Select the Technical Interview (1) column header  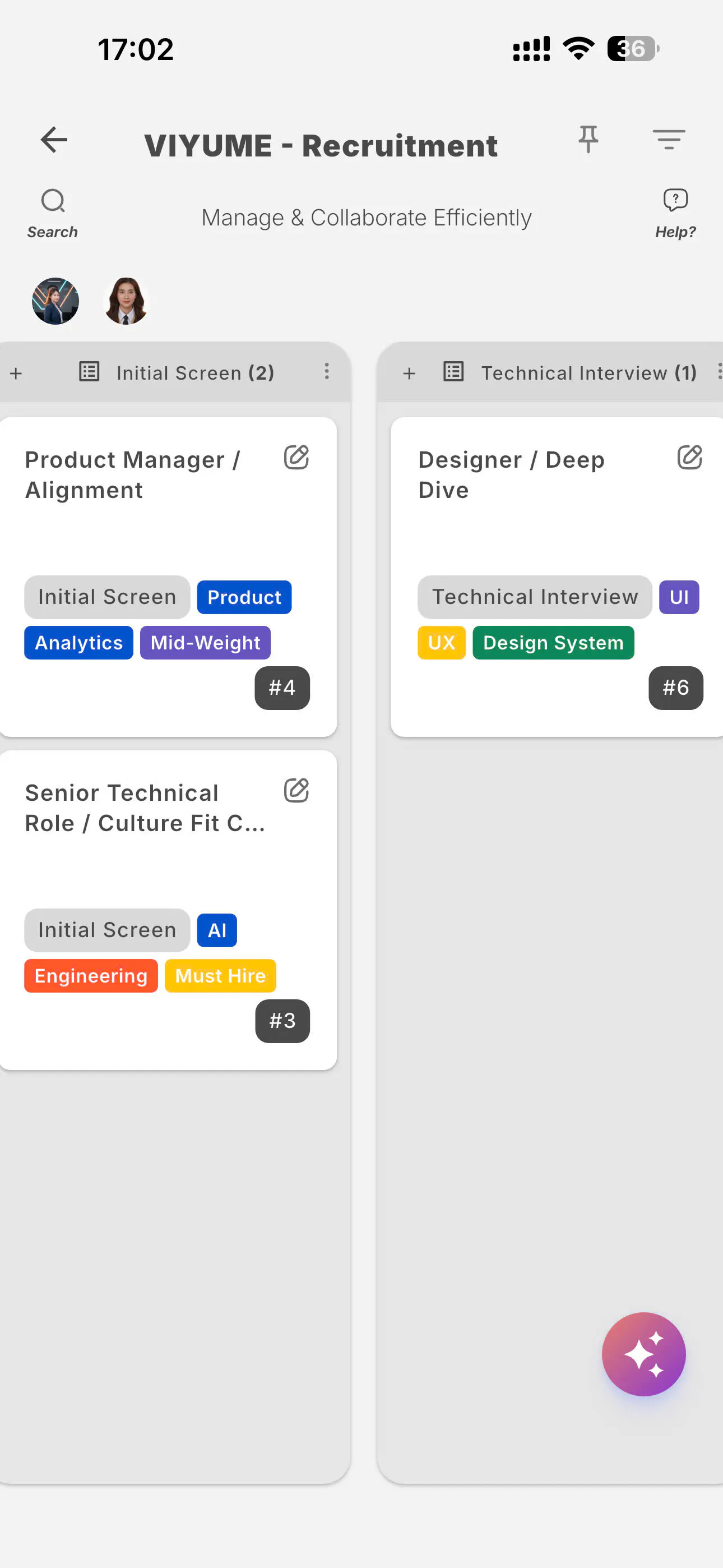tap(589, 372)
